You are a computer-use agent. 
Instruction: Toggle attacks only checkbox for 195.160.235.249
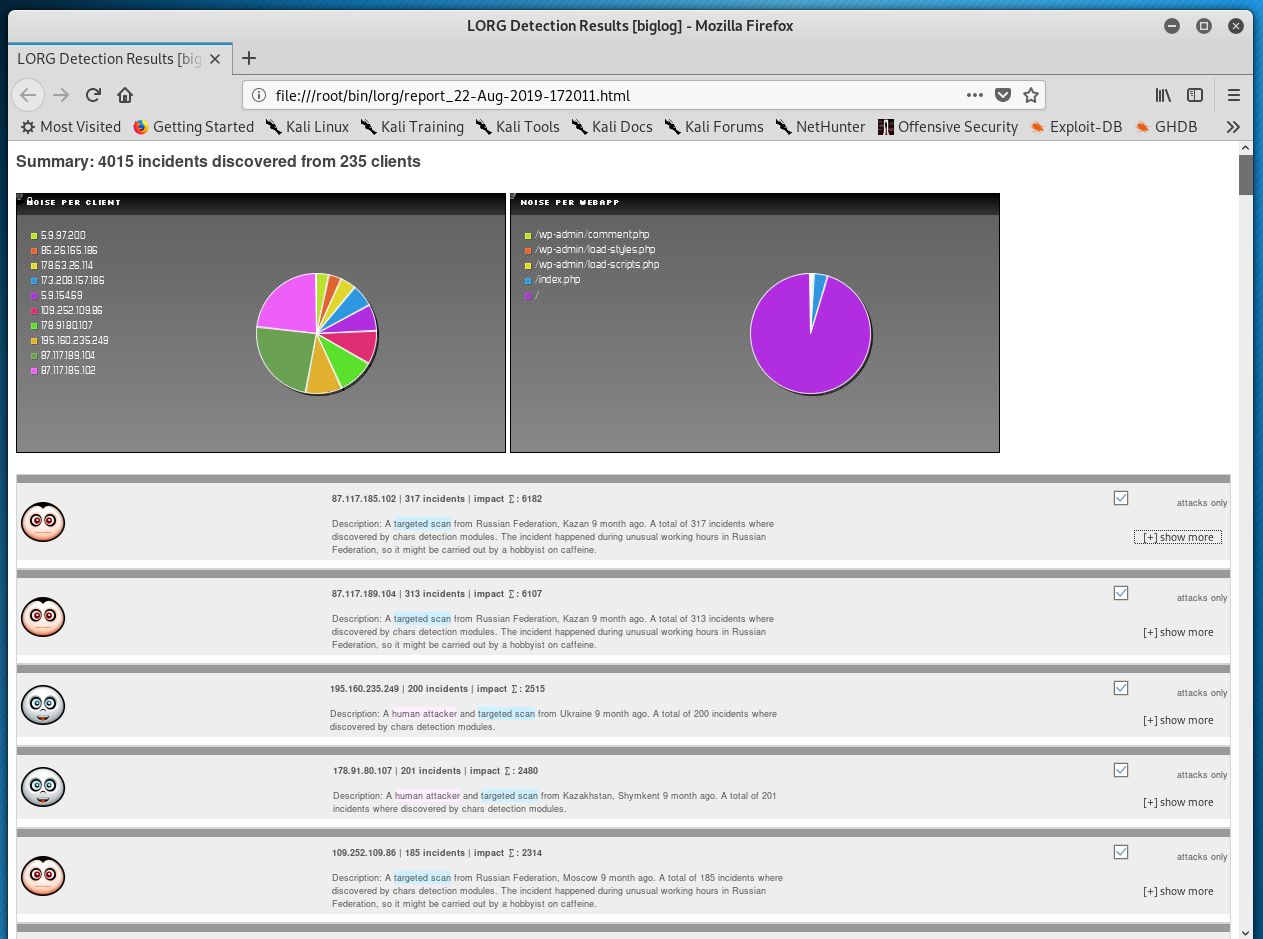coord(1121,688)
